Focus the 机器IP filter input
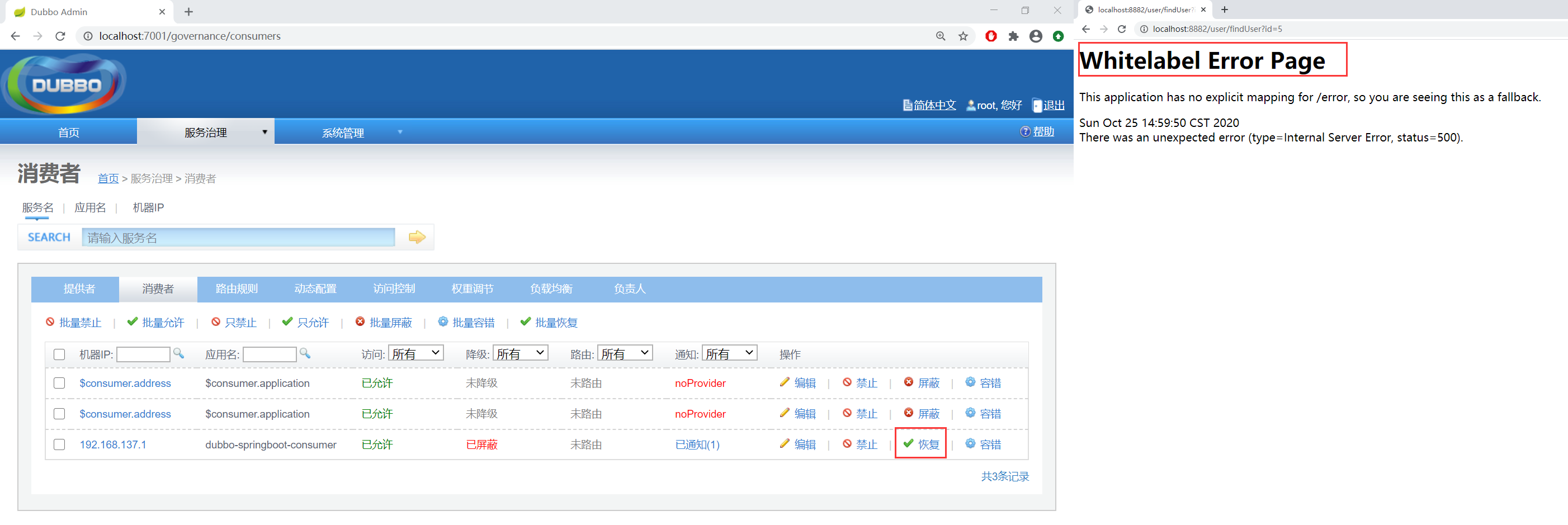The image size is (1568, 525). pos(143,354)
